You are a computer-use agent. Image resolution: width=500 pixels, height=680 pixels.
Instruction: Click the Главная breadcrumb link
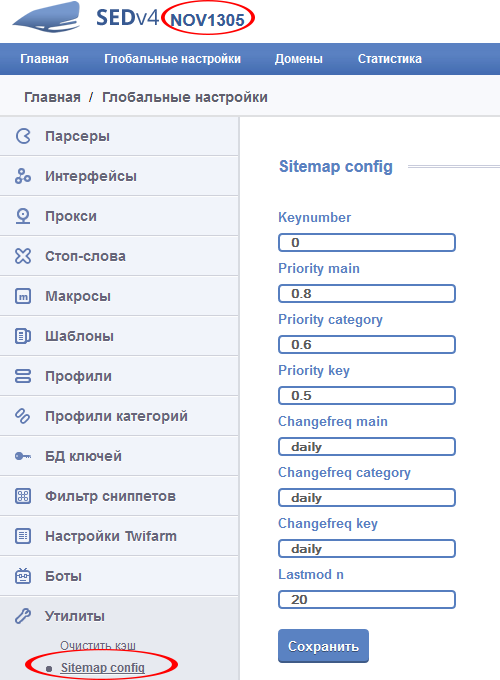(x=52, y=97)
